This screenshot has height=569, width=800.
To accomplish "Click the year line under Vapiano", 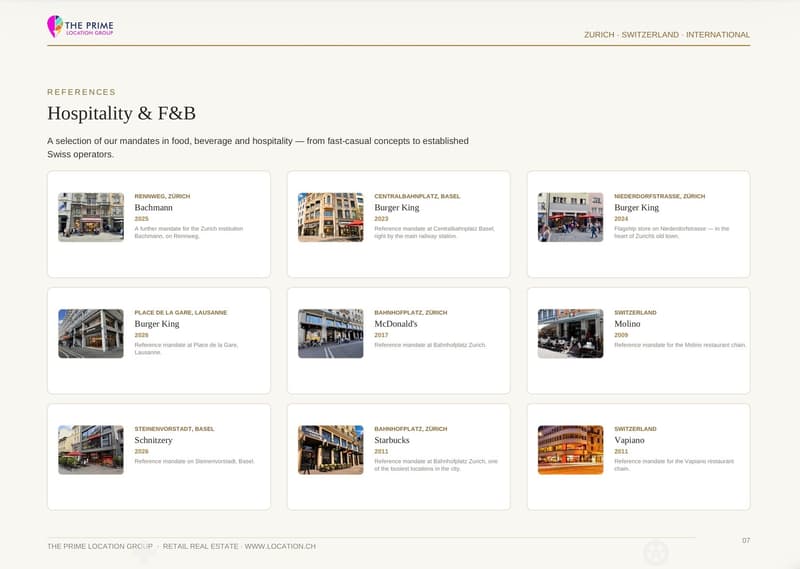I will click(x=621, y=451).
